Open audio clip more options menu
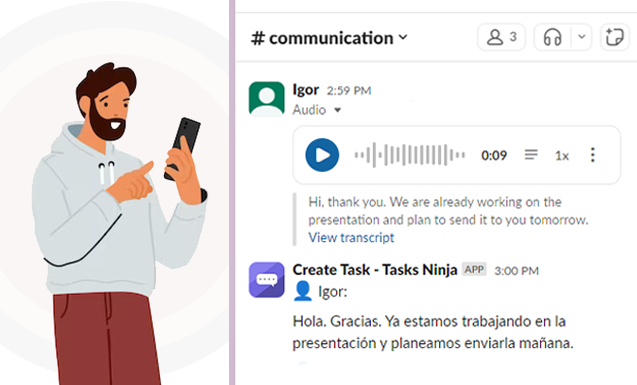The height and width of the screenshot is (385, 637). tap(593, 155)
